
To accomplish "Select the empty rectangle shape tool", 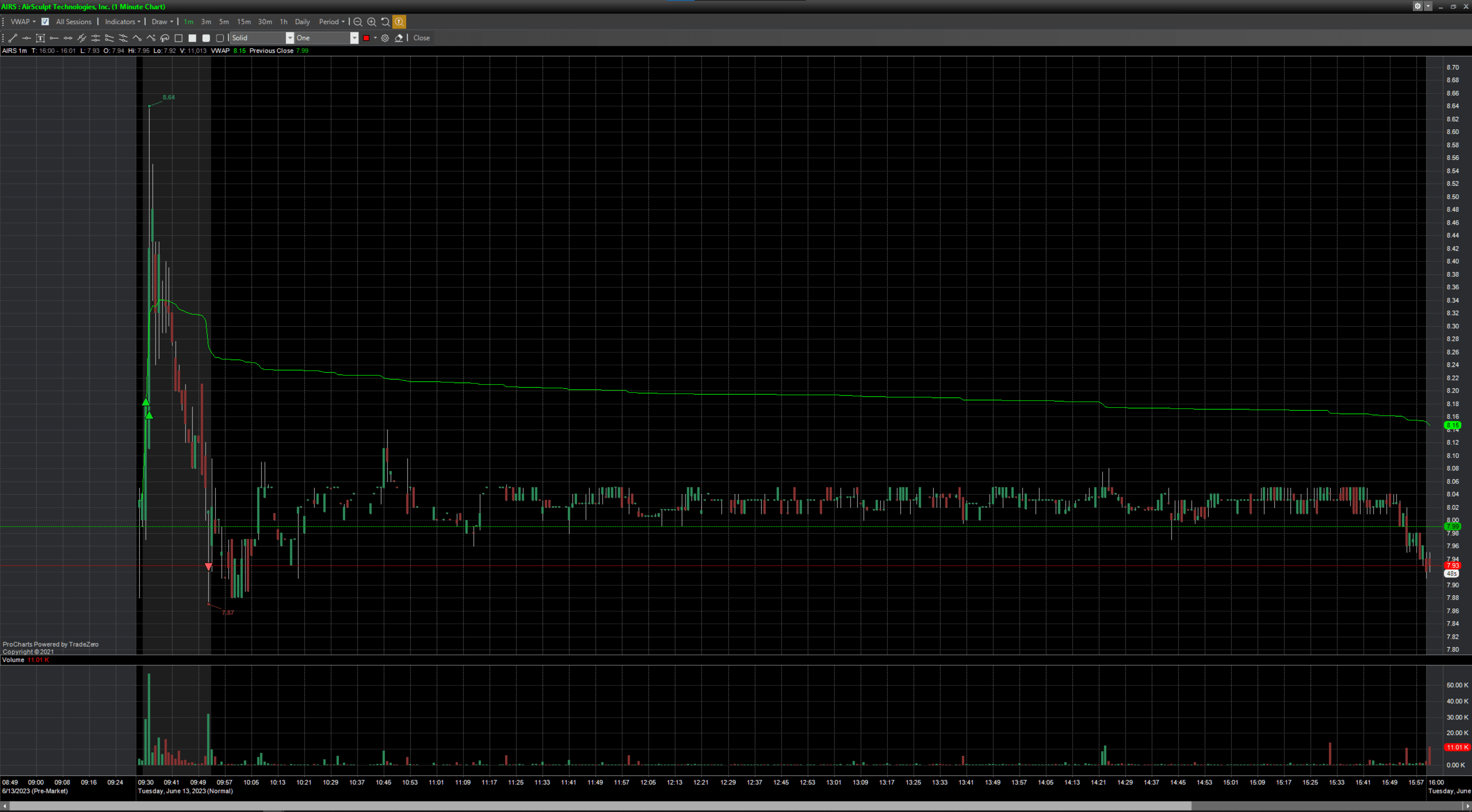I will click(178, 38).
